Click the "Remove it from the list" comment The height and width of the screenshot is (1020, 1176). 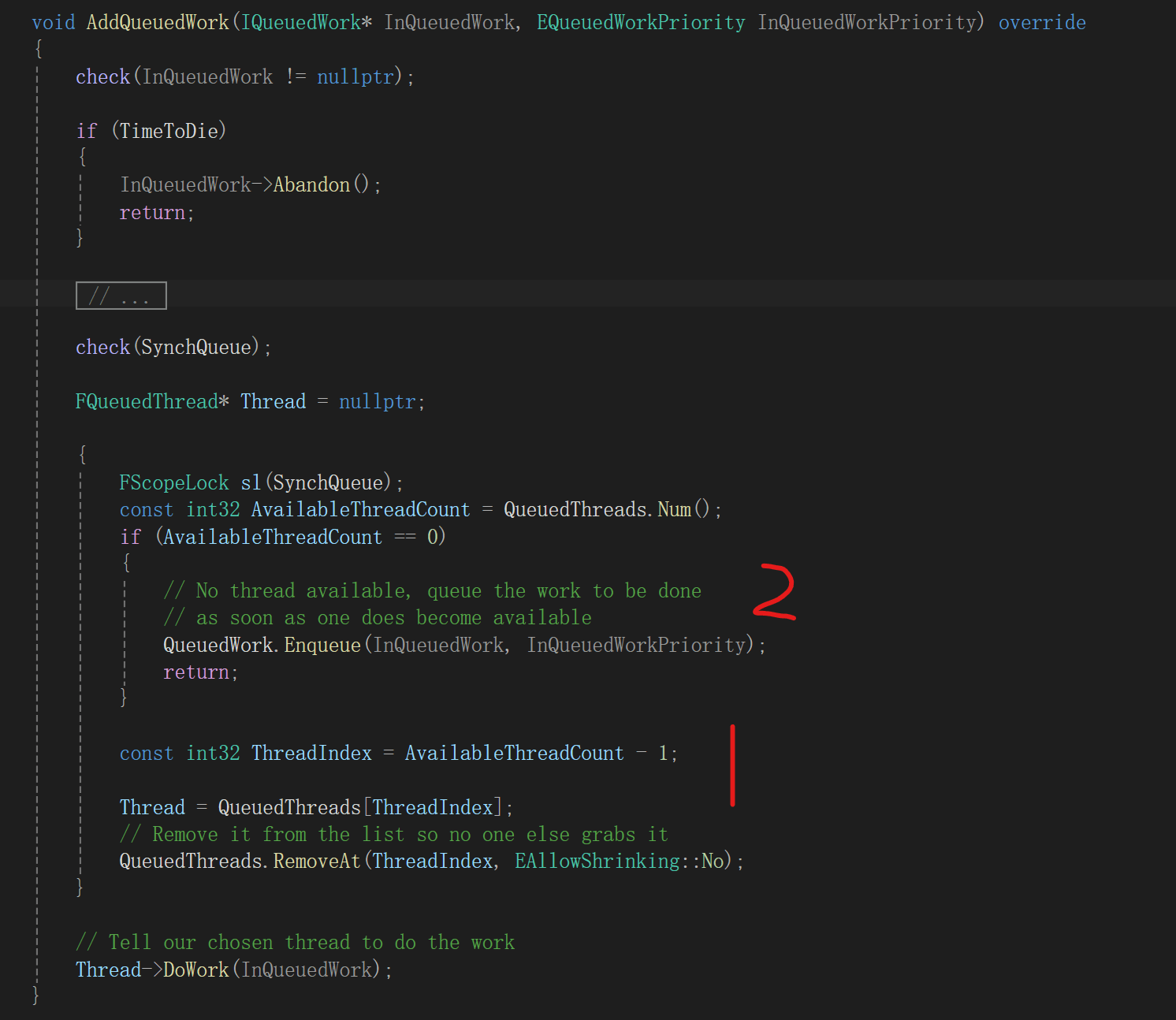point(394,835)
